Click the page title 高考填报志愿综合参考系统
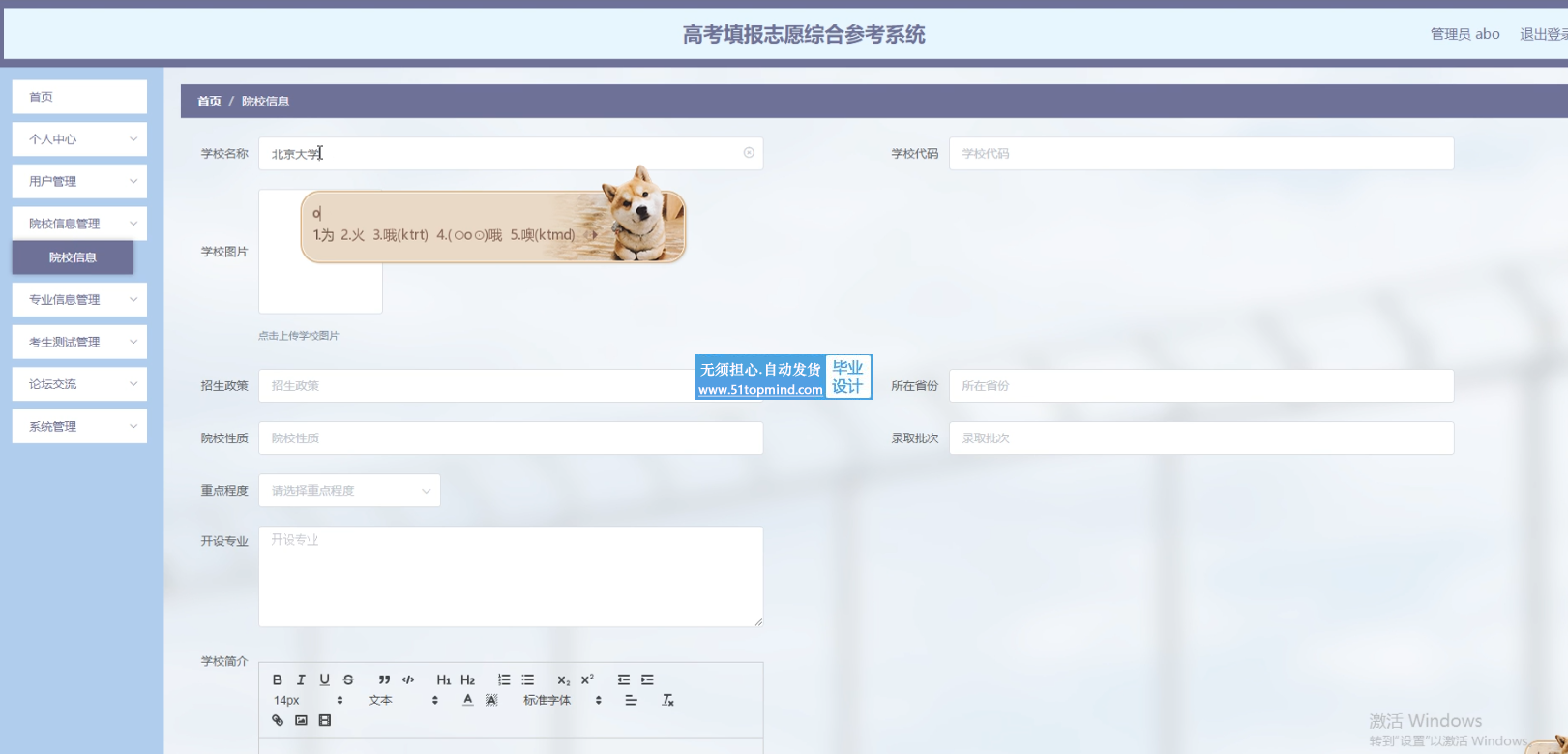This screenshot has width=1568, height=754. [x=804, y=35]
